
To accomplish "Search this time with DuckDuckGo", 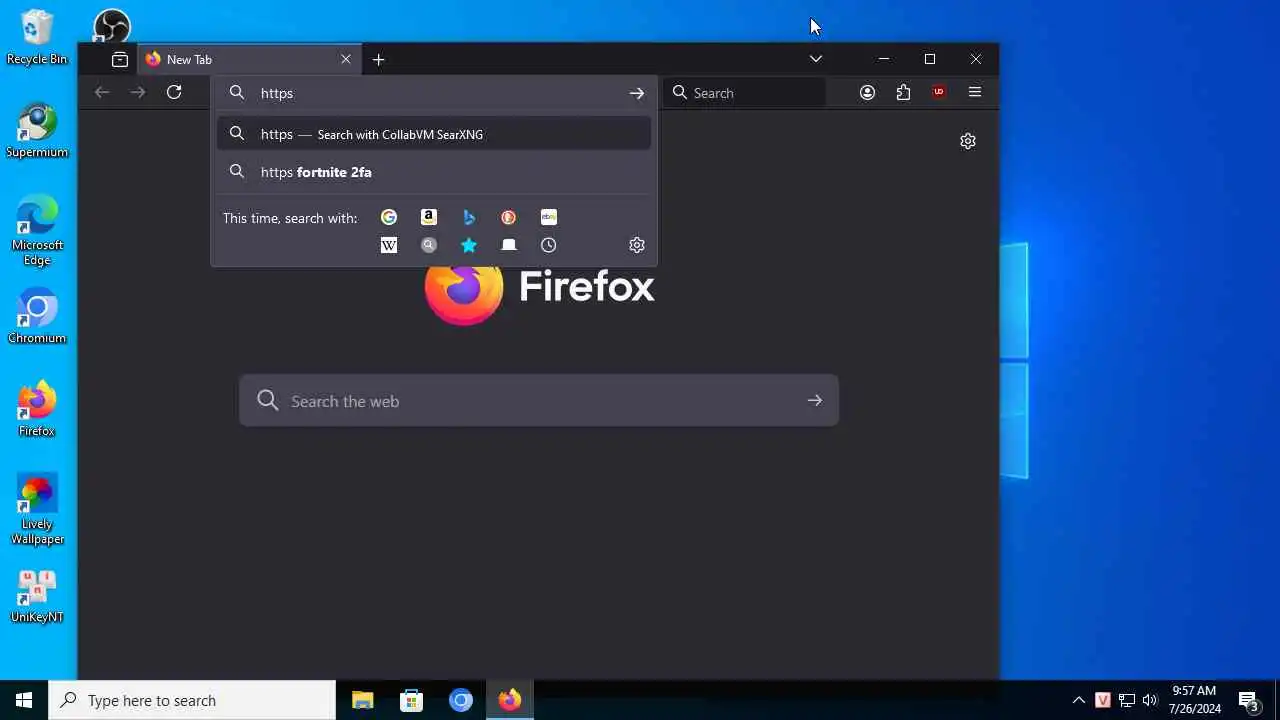I will pyautogui.click(x=509, y=217).
